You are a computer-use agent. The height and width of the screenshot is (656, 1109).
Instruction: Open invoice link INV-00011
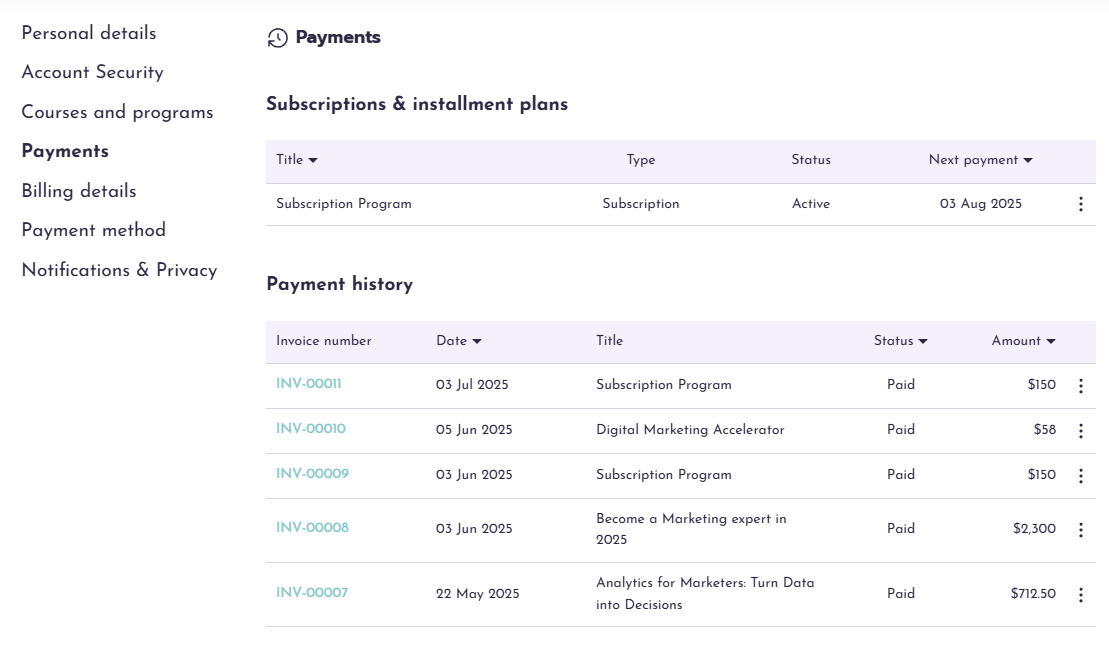click(x=308, y=384)
